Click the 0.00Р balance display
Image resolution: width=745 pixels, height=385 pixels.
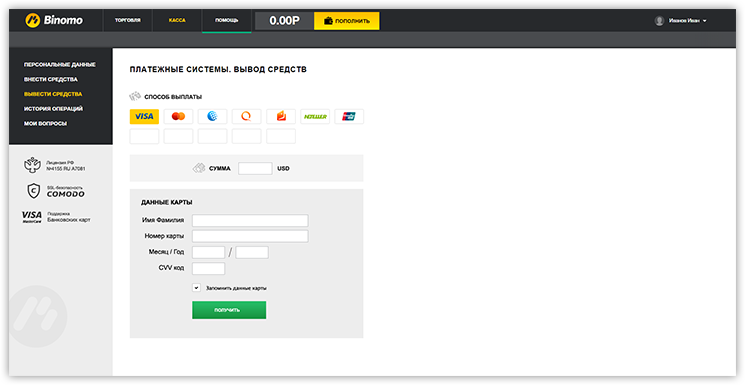point(284,21)
